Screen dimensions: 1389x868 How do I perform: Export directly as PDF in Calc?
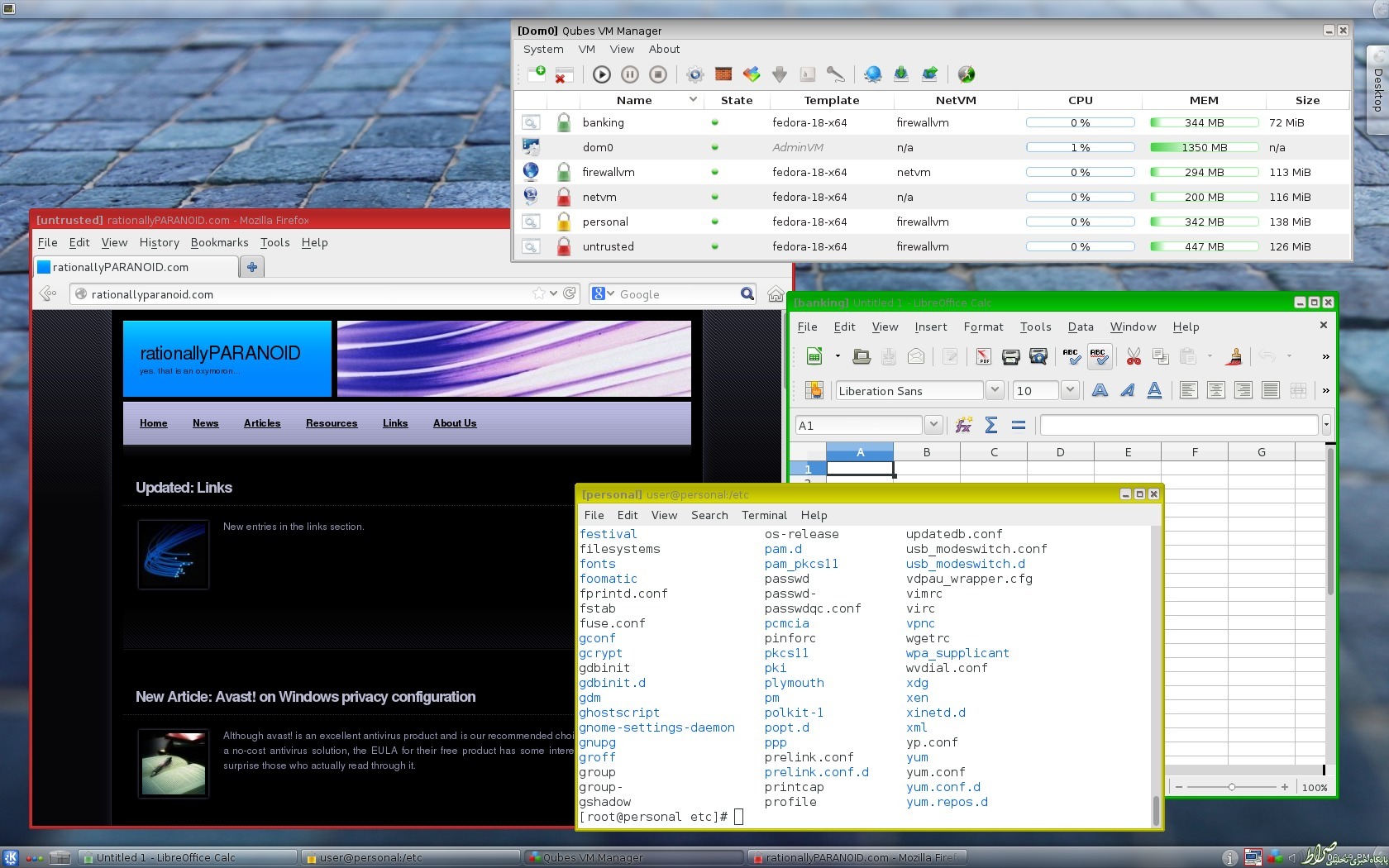point(983,356)
